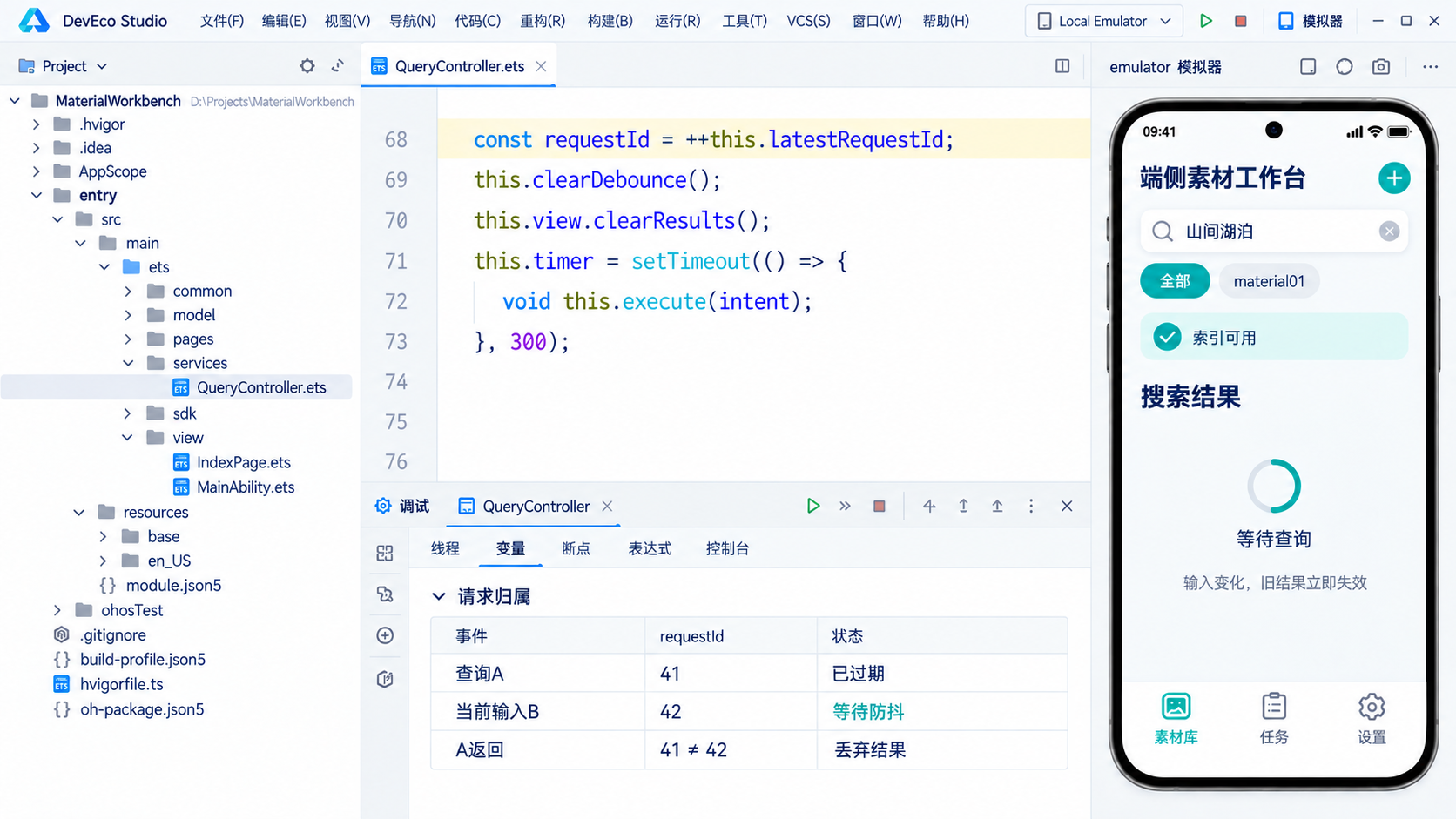The height and width of the screenshot is (819, 1456).
Task: Click line 72 in editor gutter
Action: click(x=396, y=301)
